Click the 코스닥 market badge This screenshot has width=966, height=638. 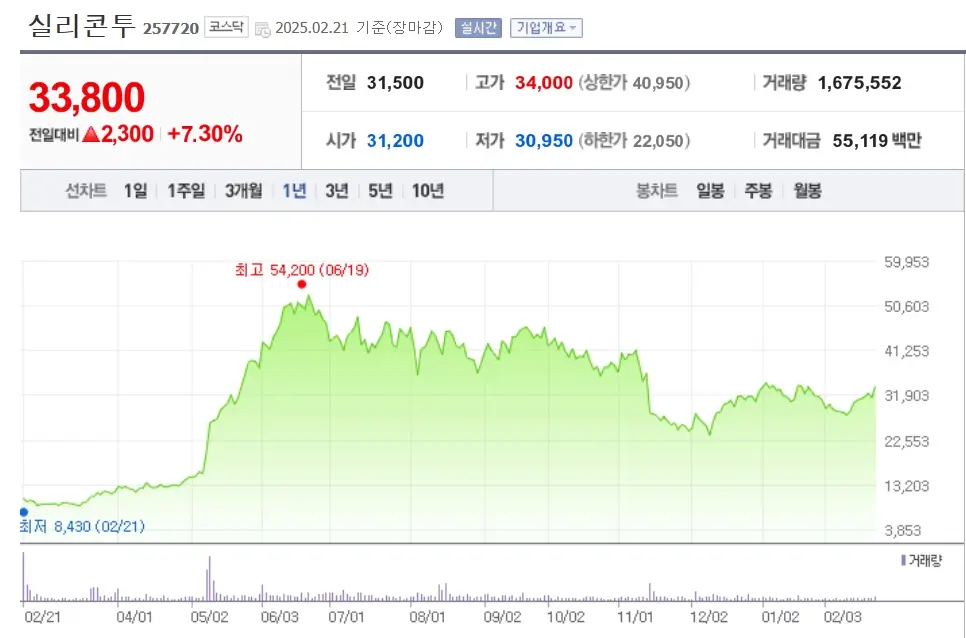(226, 27)
